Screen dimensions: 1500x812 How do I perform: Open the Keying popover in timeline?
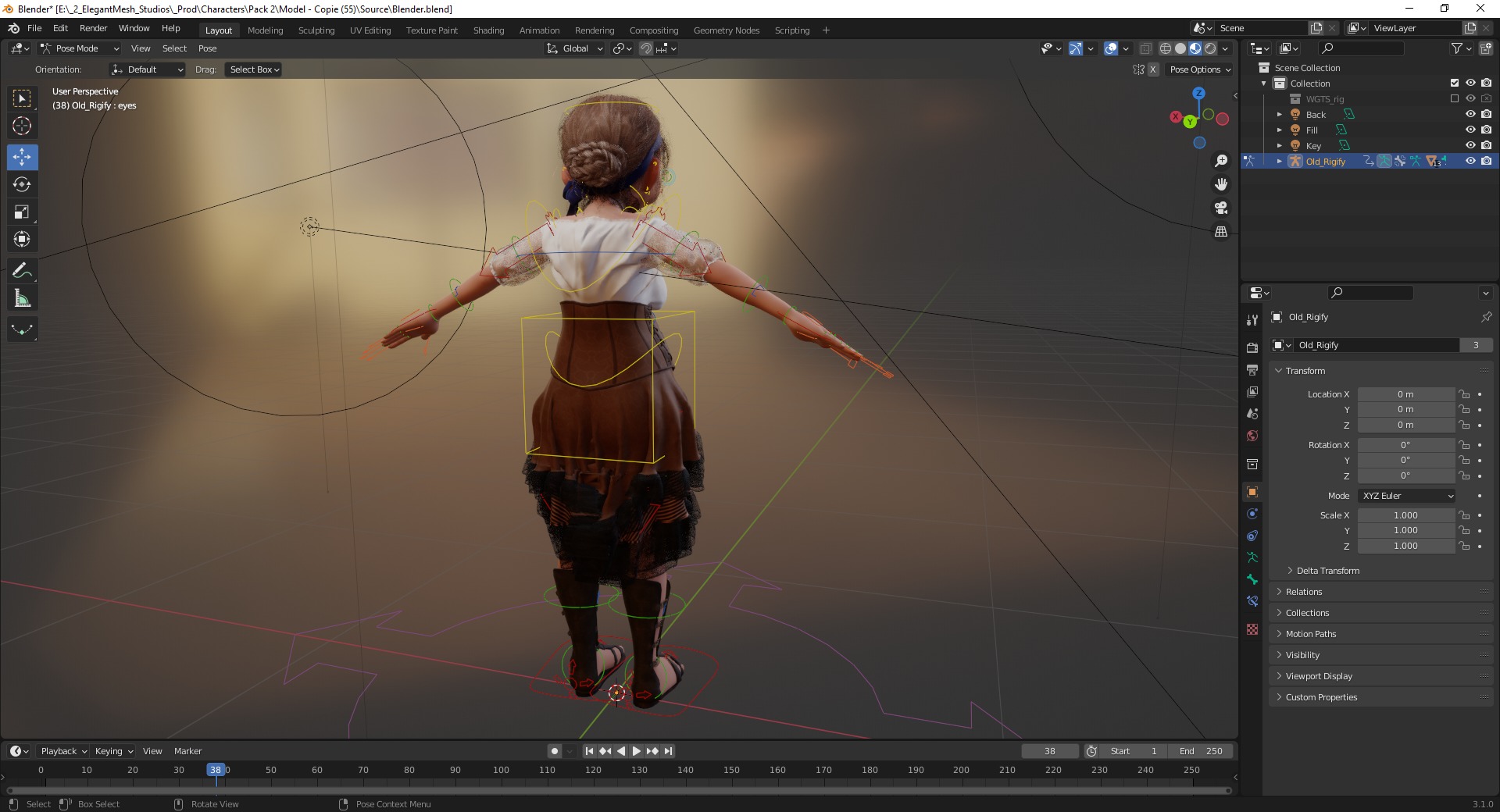pos(113,751)
